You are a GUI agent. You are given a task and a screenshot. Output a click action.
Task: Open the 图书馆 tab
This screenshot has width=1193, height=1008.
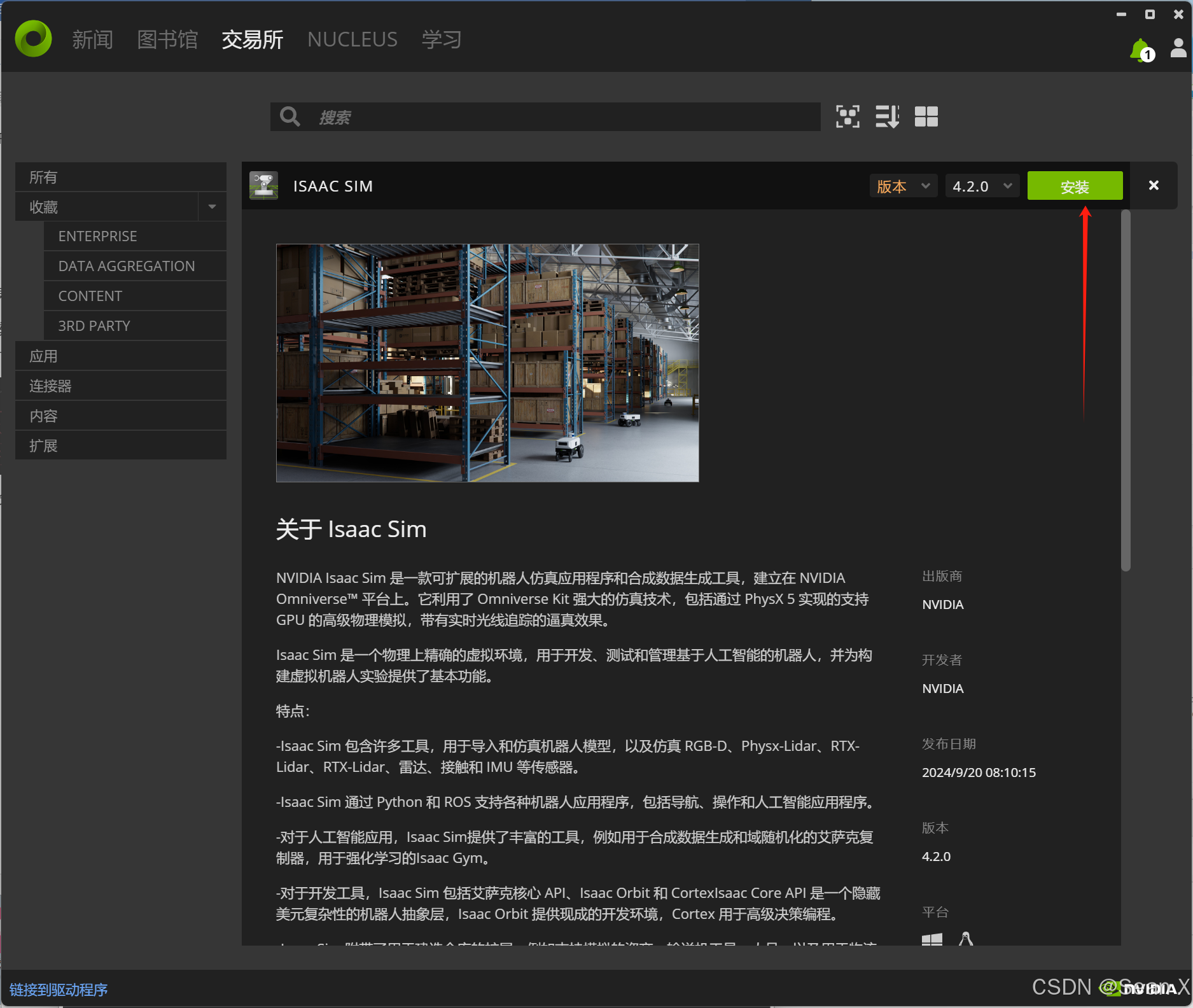tap(167, 39)
